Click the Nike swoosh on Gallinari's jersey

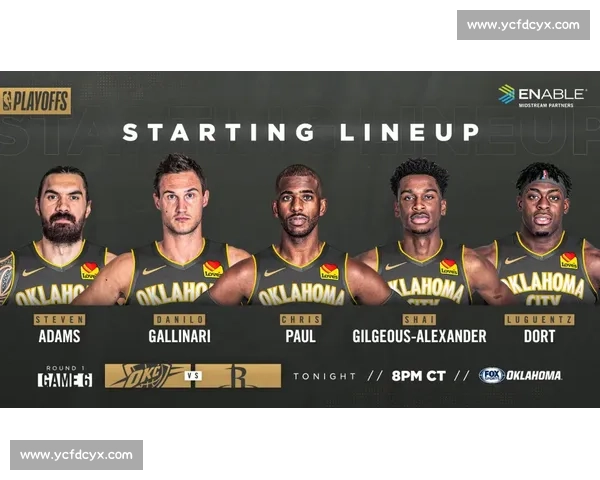[154, 270]
